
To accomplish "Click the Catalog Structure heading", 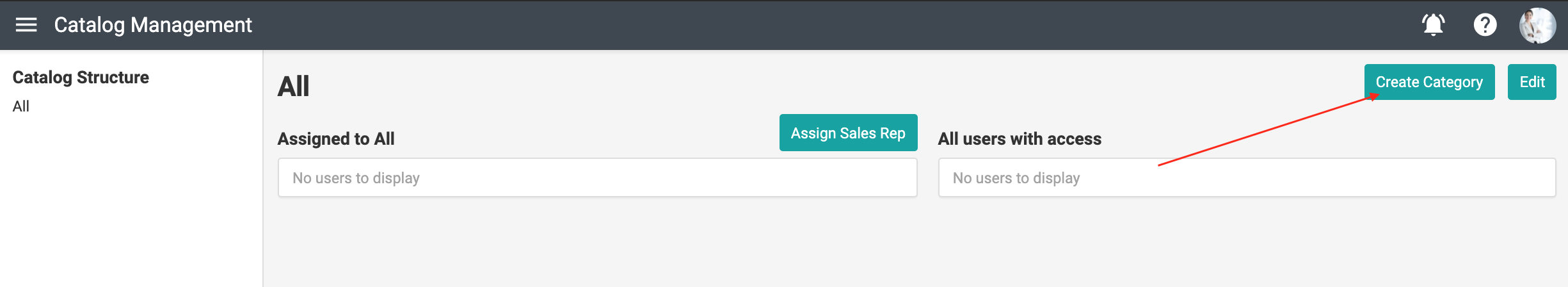I will pyautogui.click(x=81, y=78).
